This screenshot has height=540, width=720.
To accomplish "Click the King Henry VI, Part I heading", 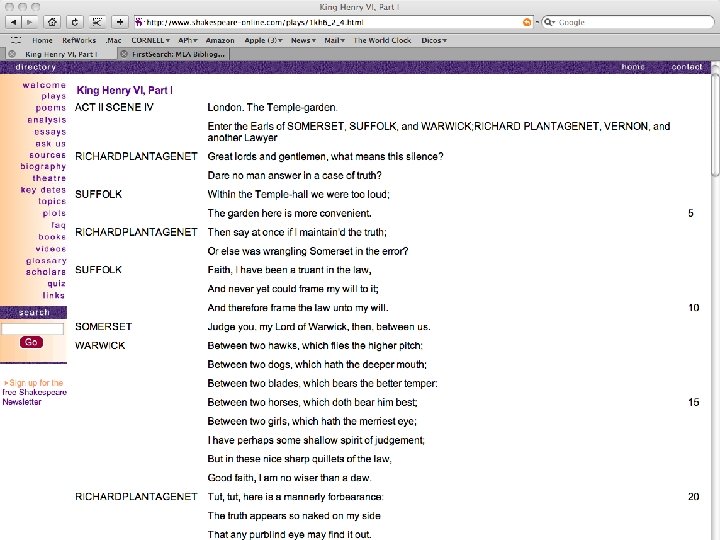I will click(x=124, y=90).
